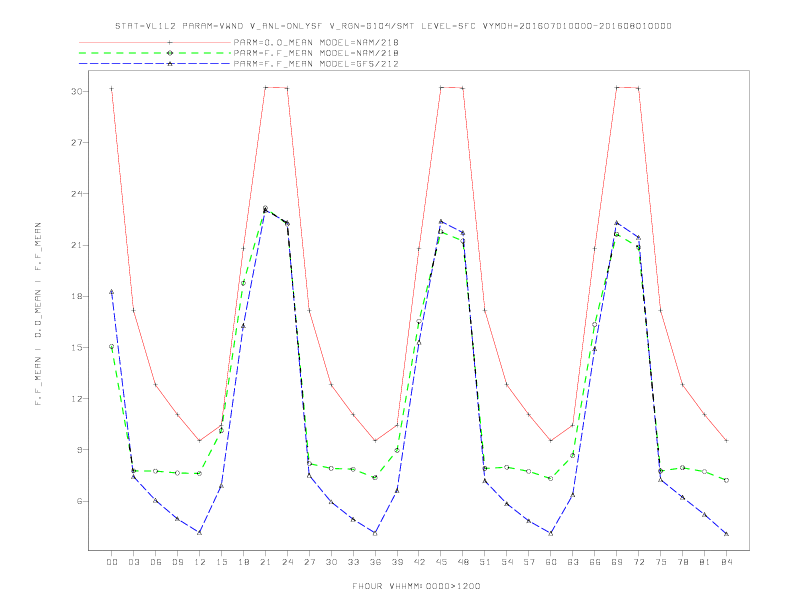Click x-axis forecast hour label 06

click(156, 562)
